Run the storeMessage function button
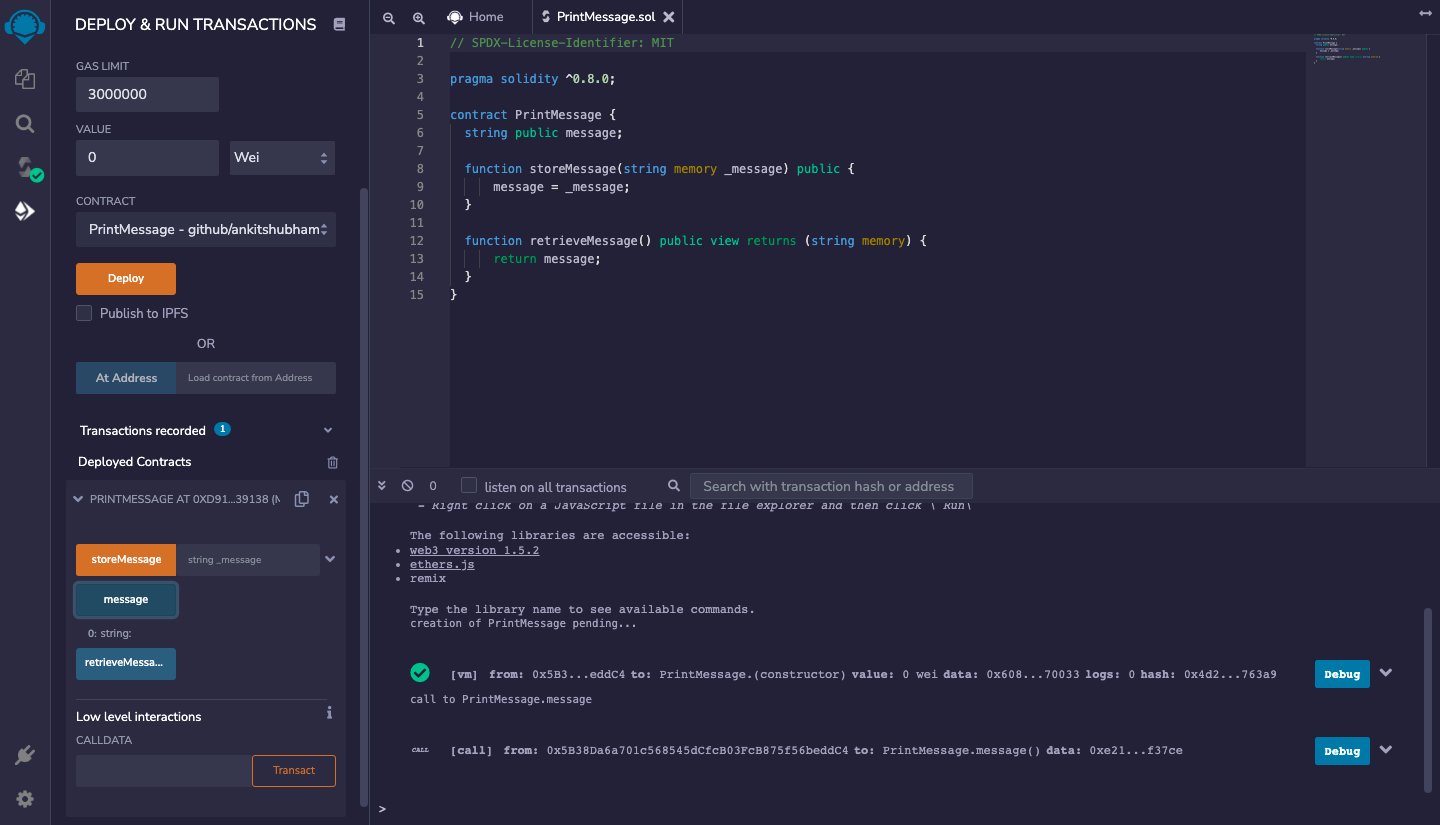The image size is (1440, 825). (126, 560)
